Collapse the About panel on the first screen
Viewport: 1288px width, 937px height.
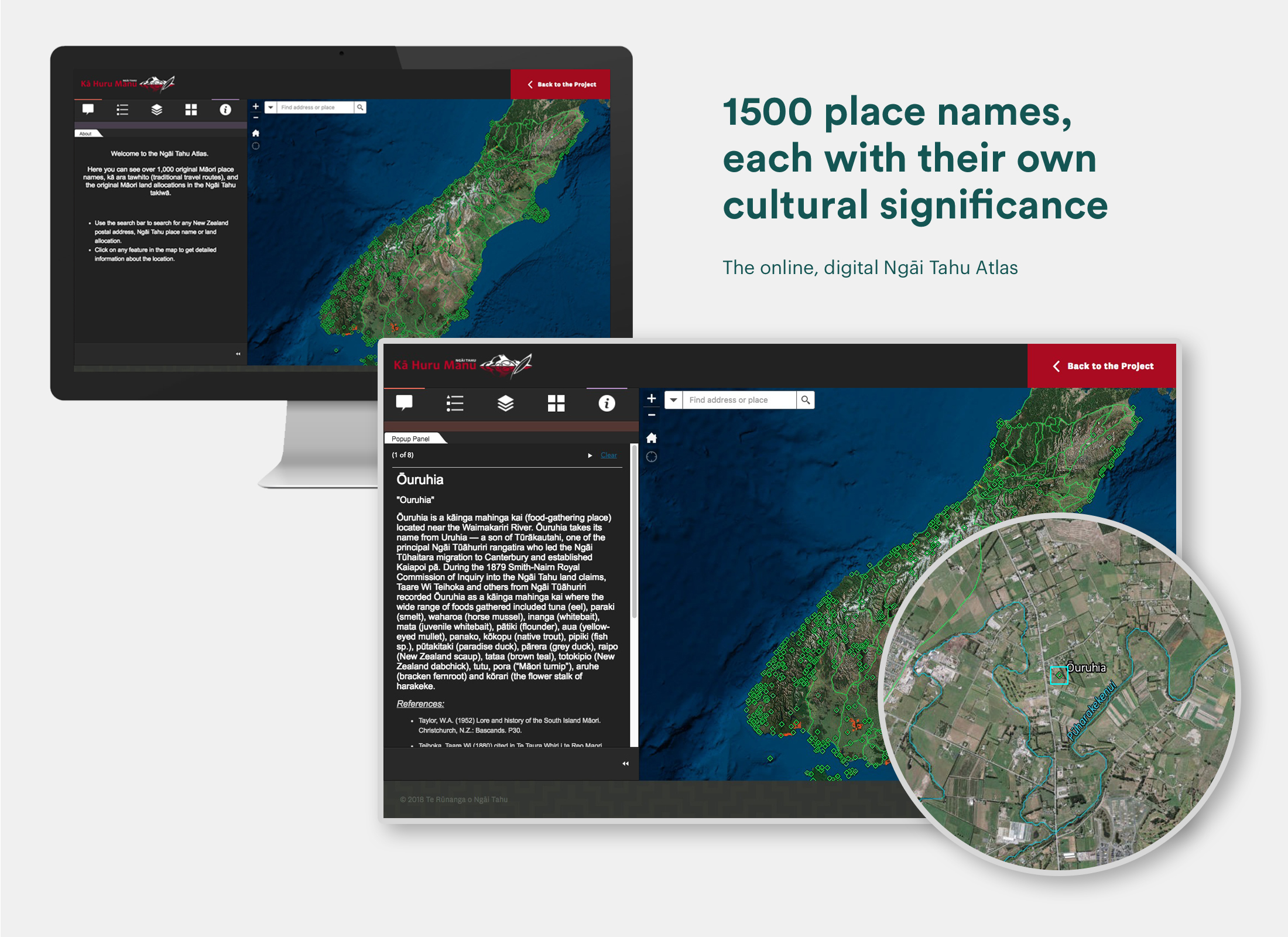(238, 354)
